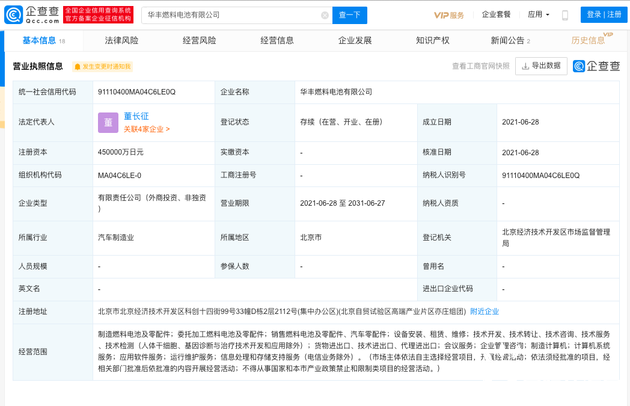Select region value 北京市
The image size is (630, 406).
click(x=311, y=238)
